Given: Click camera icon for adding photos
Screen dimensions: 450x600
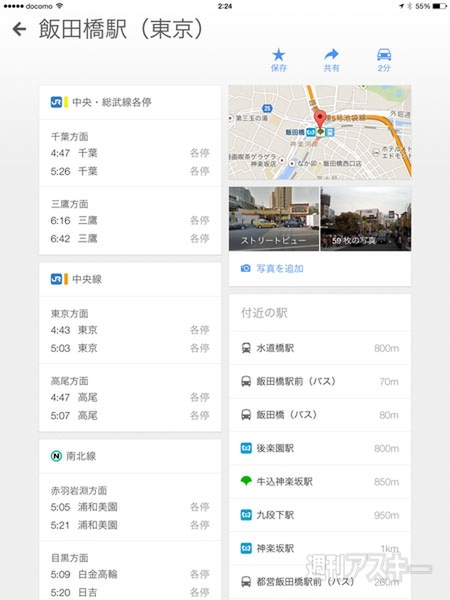Looking at the screenshot, I should (245, 268).
